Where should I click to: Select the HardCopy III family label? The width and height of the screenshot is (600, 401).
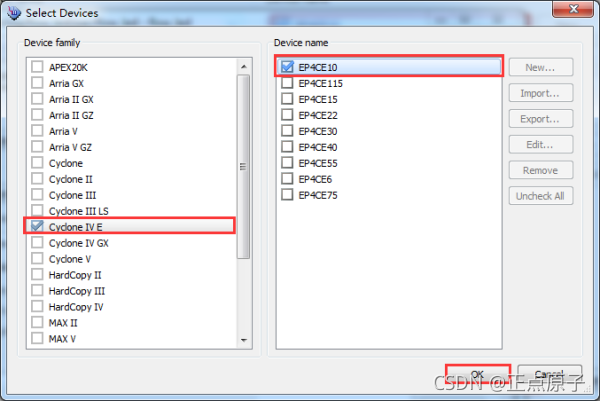(x=77, y=291)
